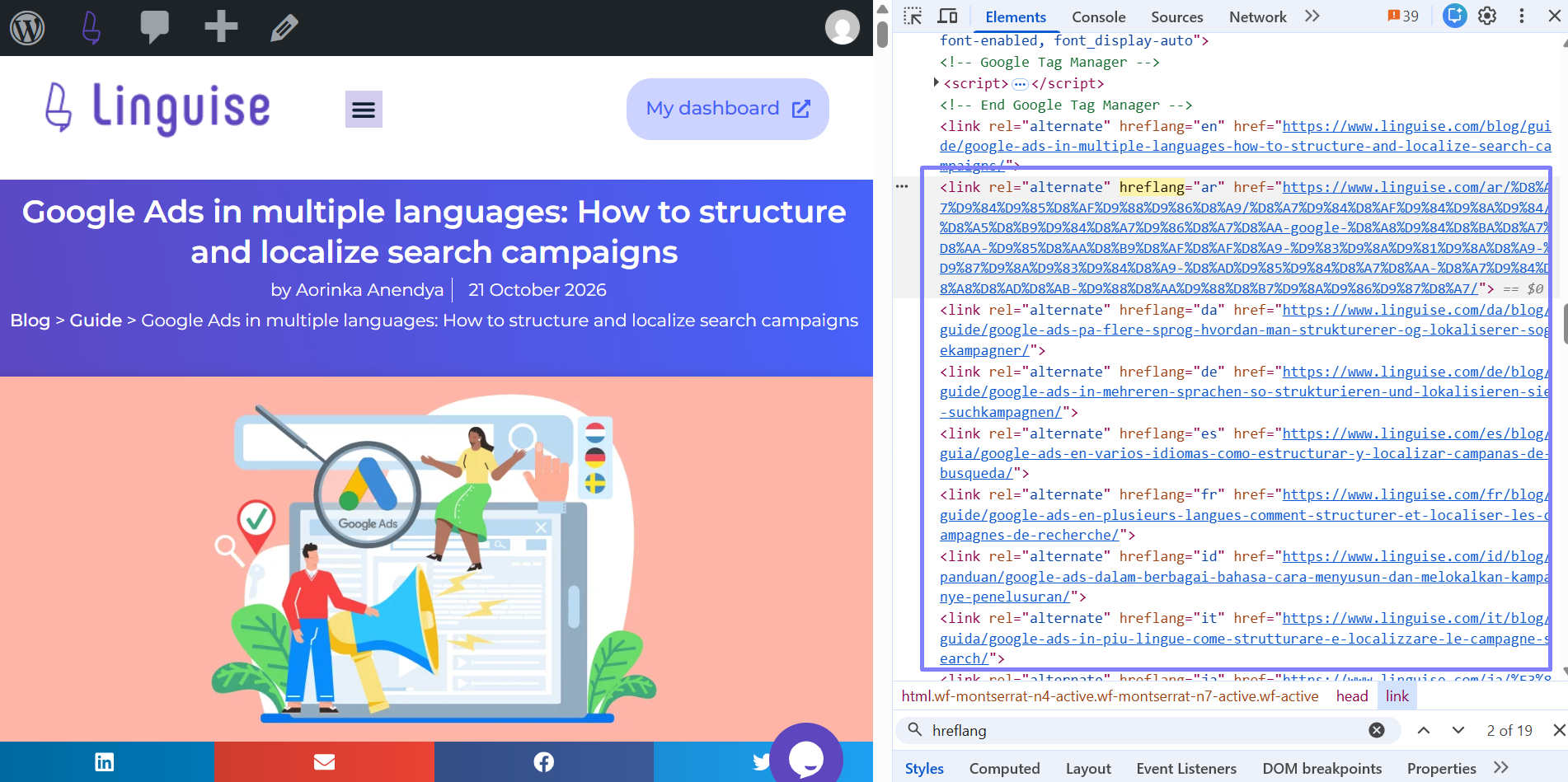Open DevTools three-dot customize menu

[x=1522, y=16]
